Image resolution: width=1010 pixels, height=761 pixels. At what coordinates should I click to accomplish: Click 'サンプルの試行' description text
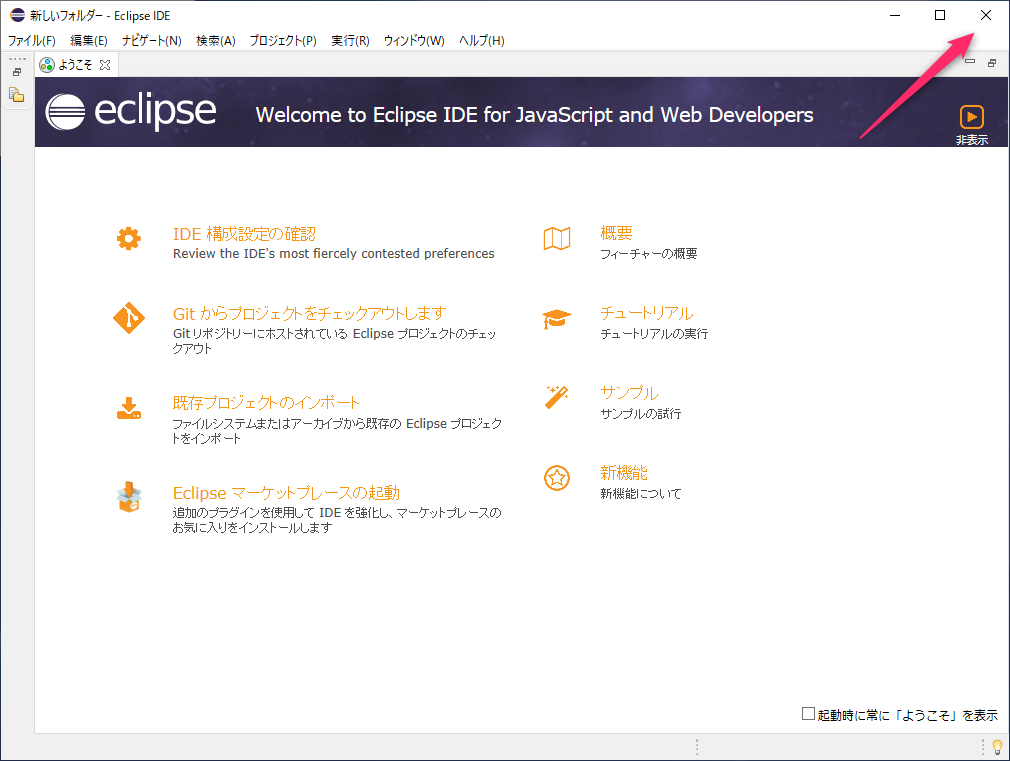pyautogui.click(x=640, y=414)
